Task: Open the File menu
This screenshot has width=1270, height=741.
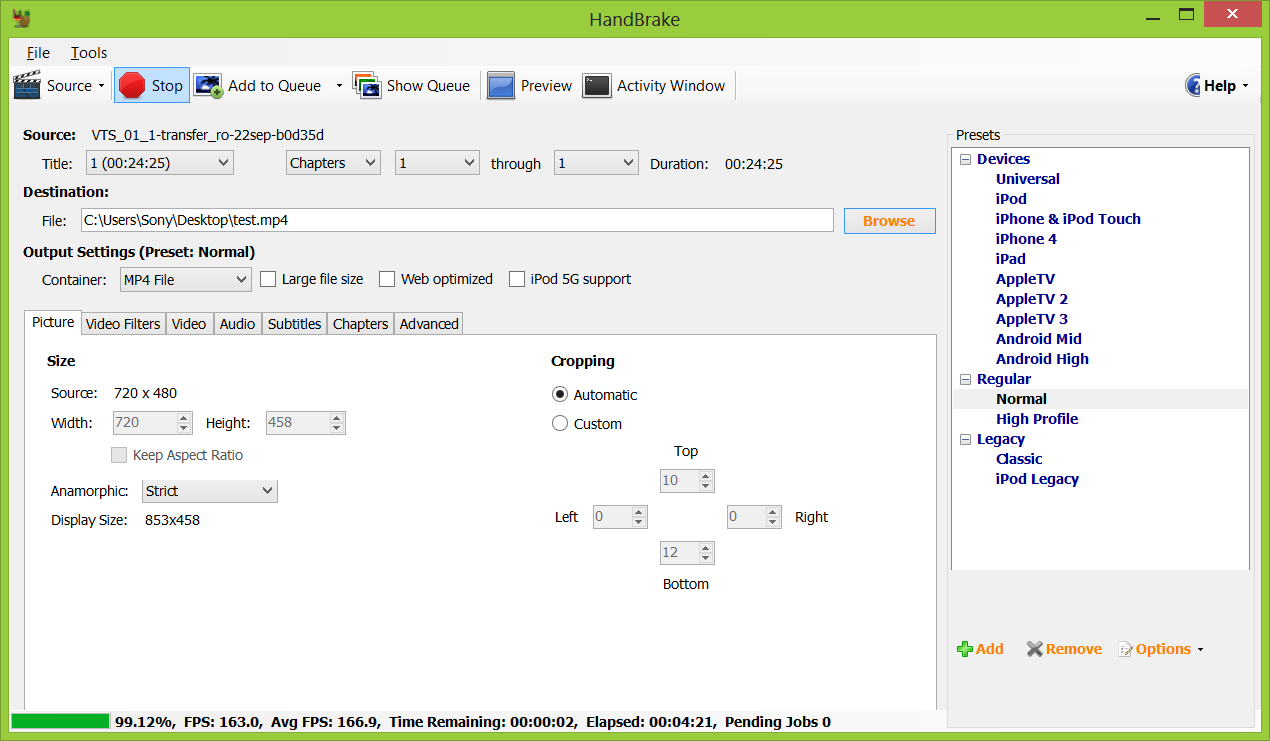Action: tap(38, 53)
